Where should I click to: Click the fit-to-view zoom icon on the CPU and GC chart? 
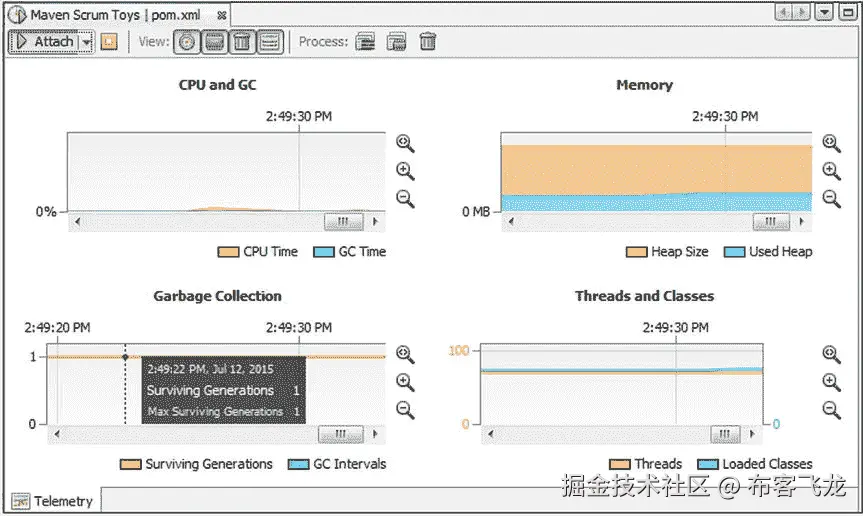click(x=405, y=143)
